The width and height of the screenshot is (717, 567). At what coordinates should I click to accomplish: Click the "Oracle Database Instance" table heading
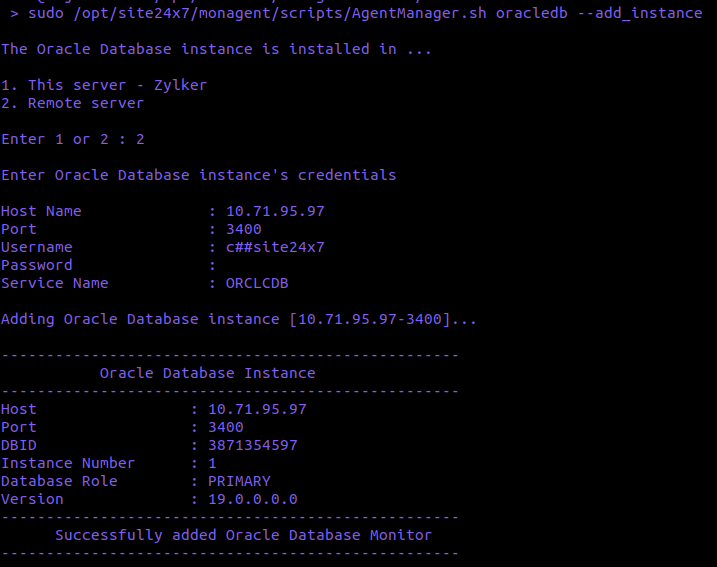pyautogui.click(x=207, y=373)
